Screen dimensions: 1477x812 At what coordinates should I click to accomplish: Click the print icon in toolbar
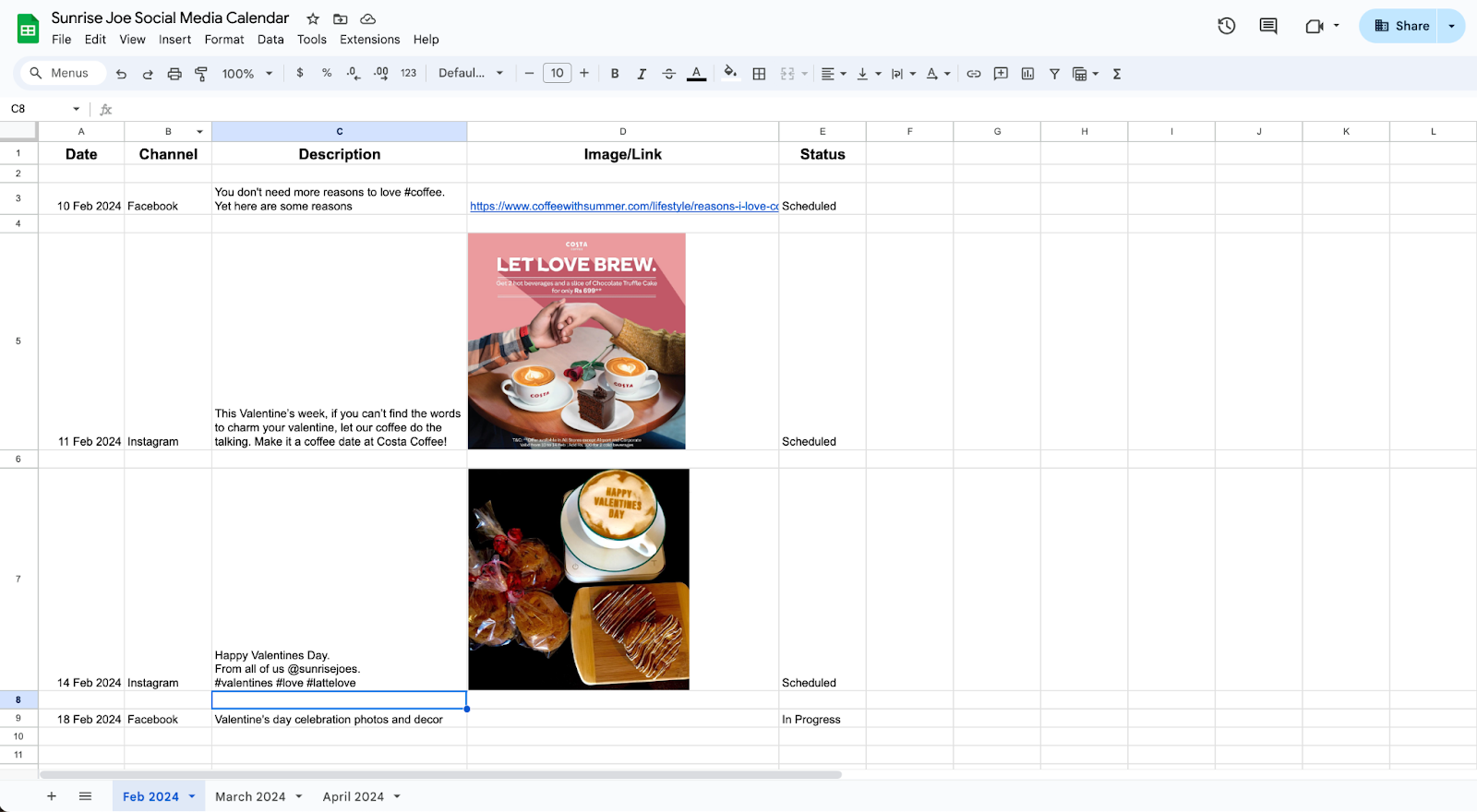[174, 74]
